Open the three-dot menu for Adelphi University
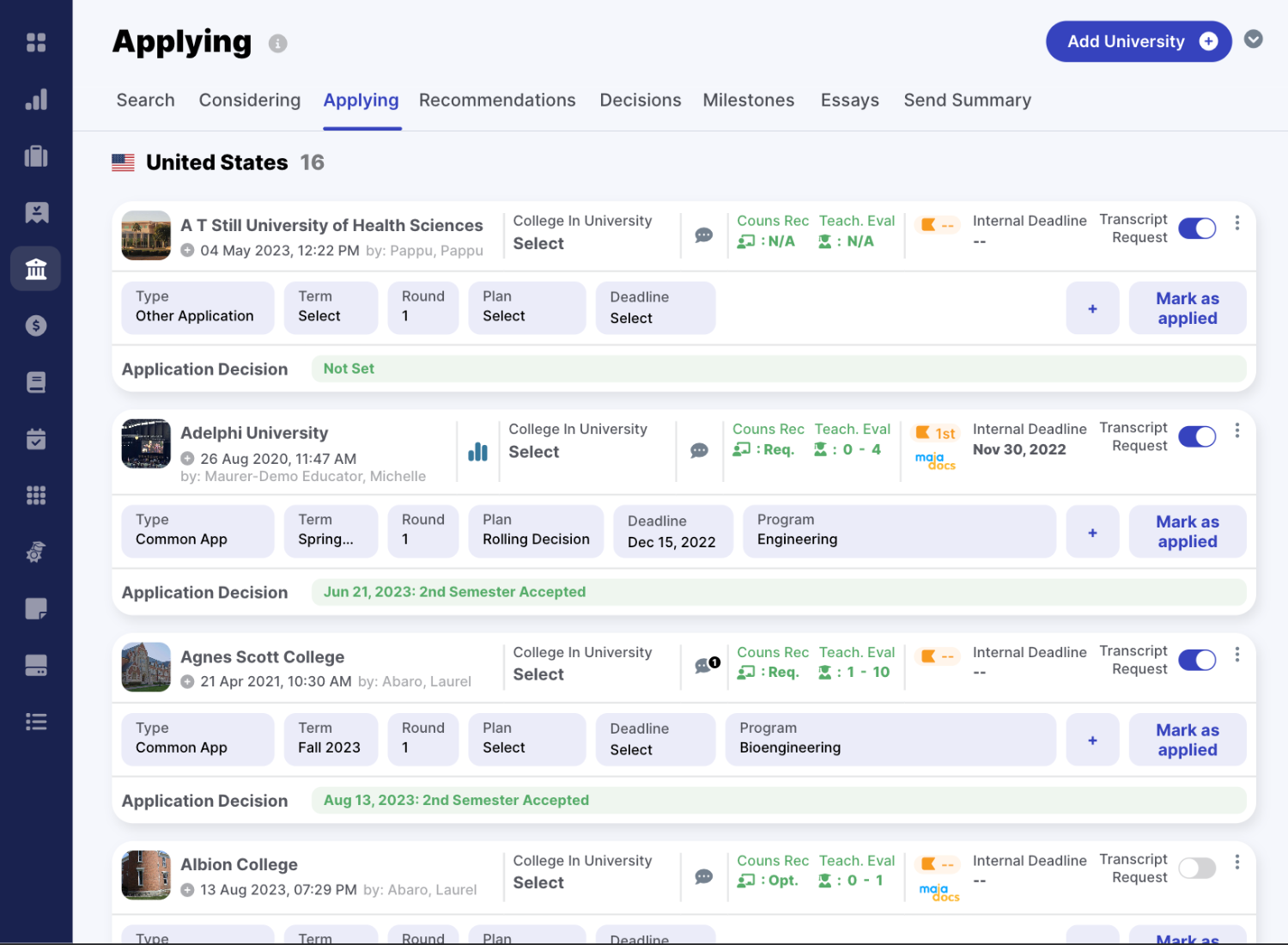The width and height of the screenshot is (1288, 945). (1236, 431)
